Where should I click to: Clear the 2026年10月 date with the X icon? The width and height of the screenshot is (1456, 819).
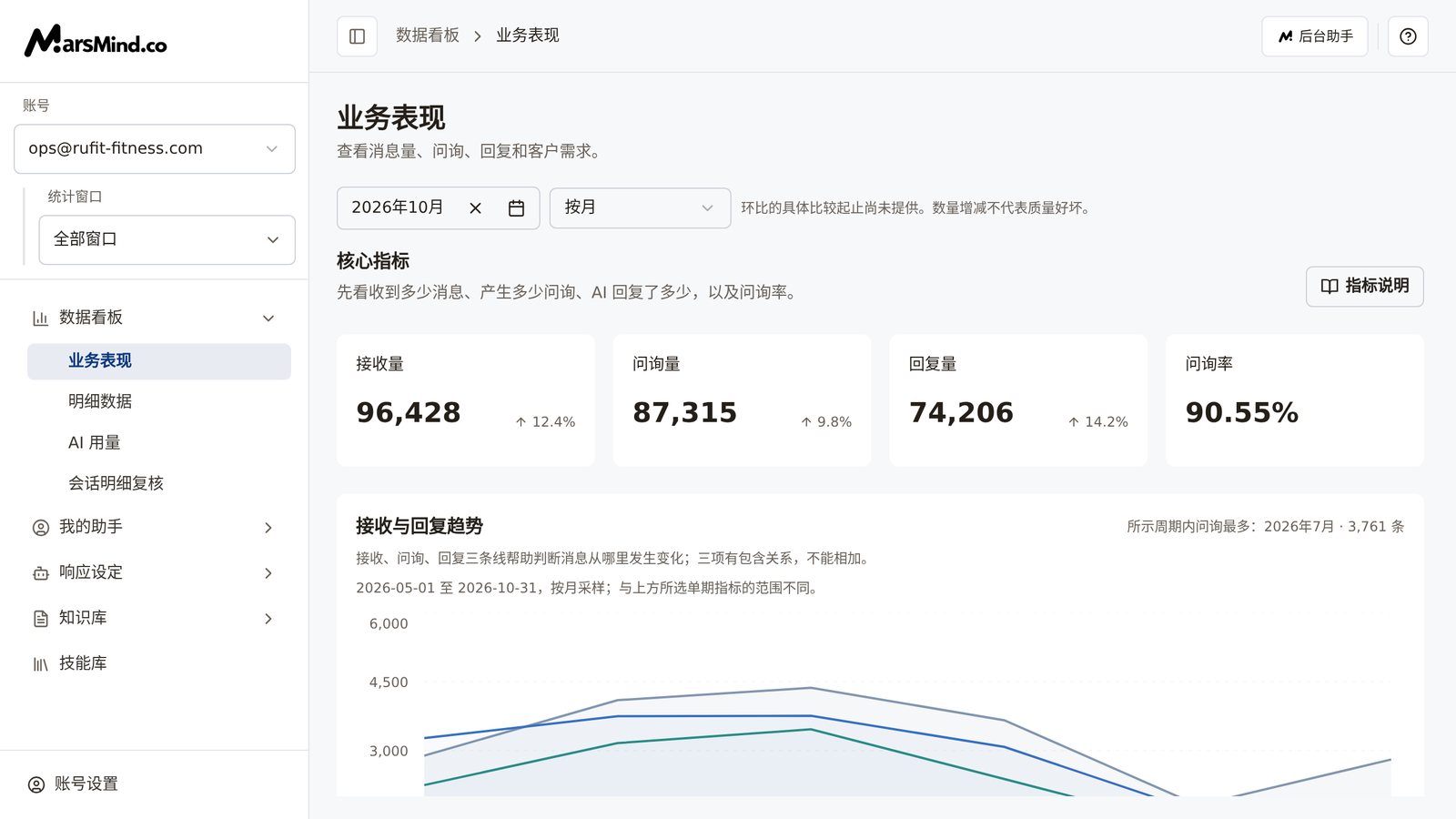pos(475,208)
